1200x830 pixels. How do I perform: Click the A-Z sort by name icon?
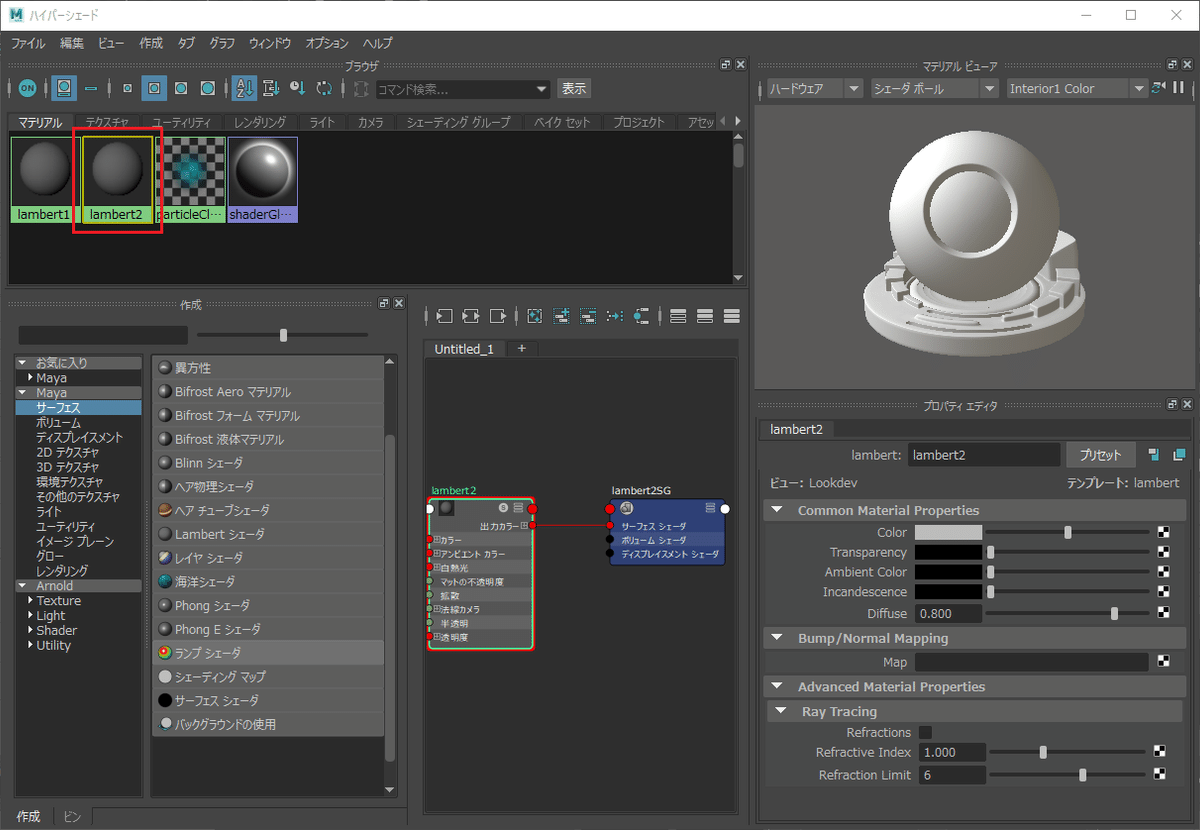pos(244,88)
